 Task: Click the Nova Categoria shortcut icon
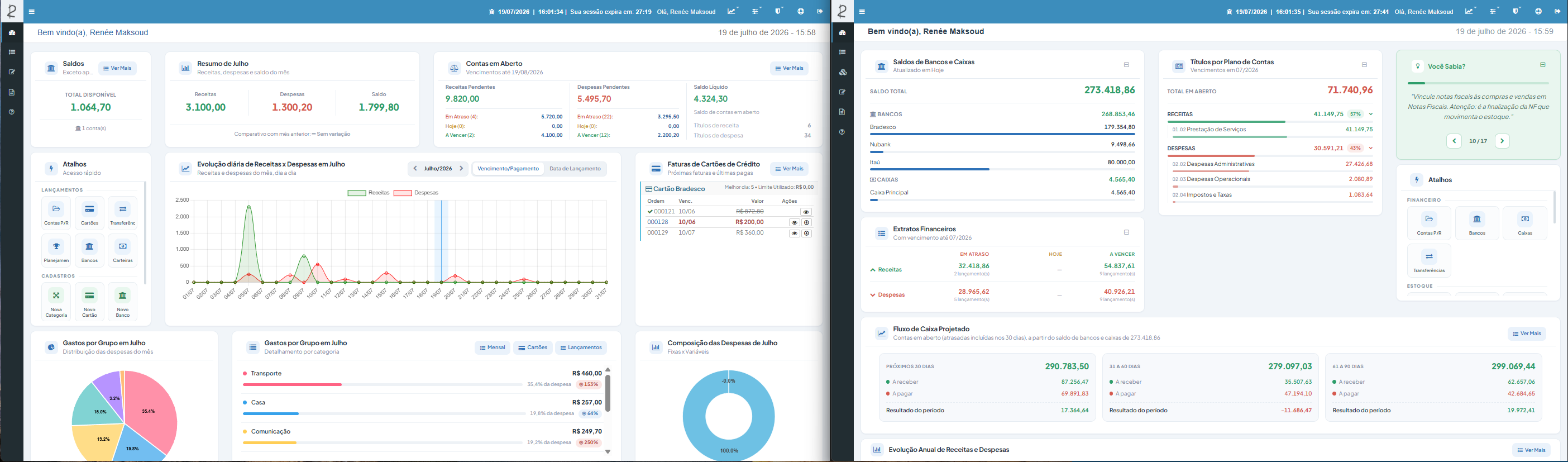(56, 301)
